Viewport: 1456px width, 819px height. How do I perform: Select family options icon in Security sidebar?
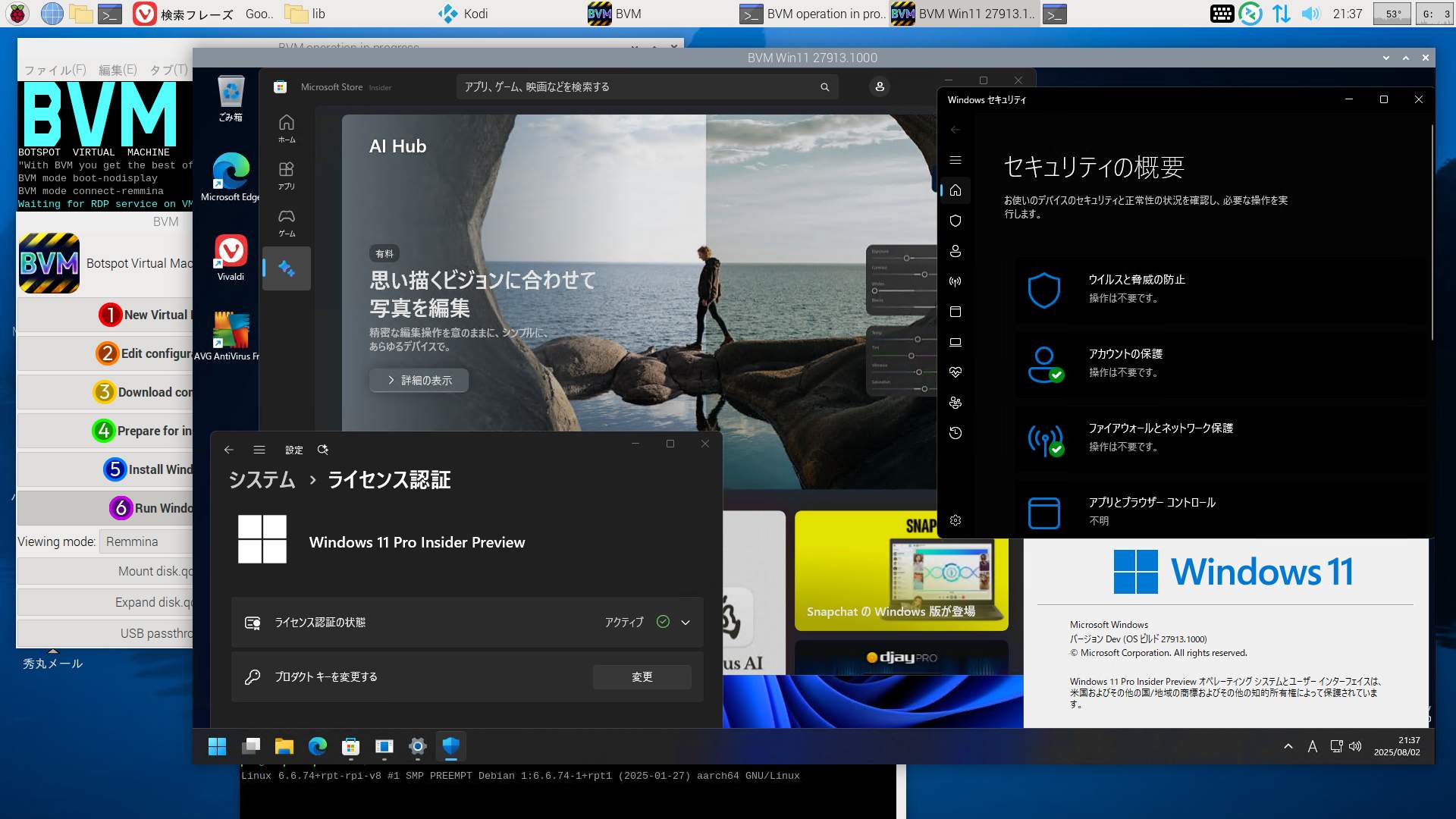click(955, 403)
